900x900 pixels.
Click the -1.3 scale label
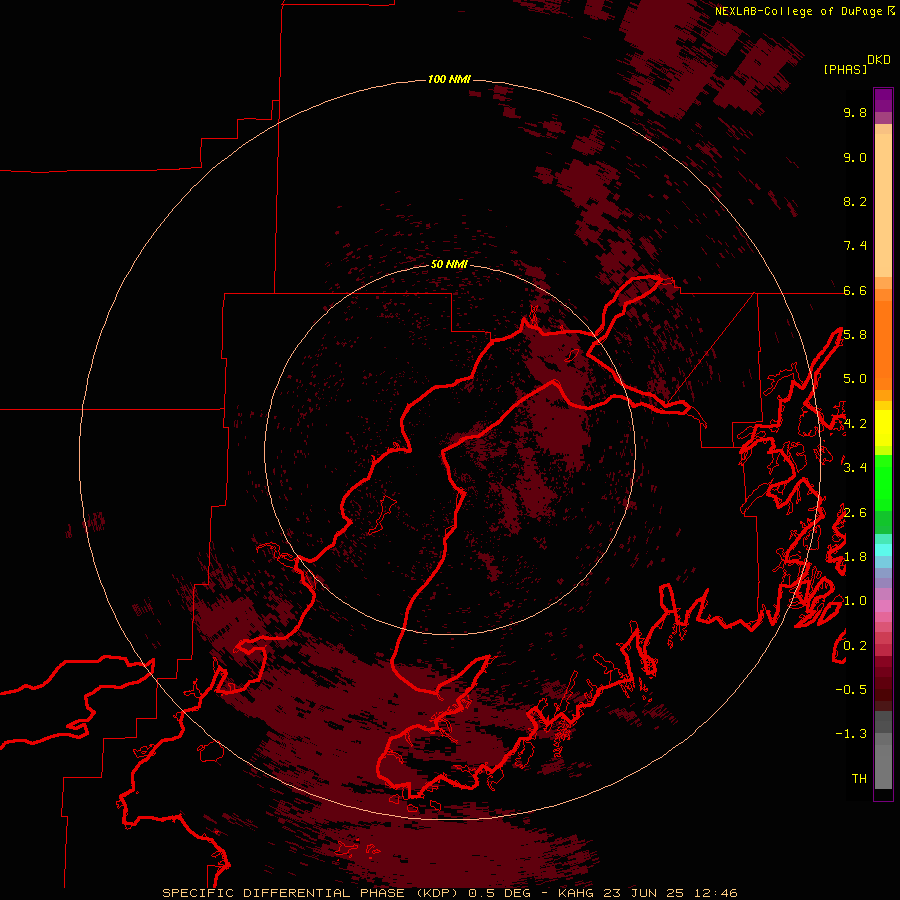coord(851,734)
